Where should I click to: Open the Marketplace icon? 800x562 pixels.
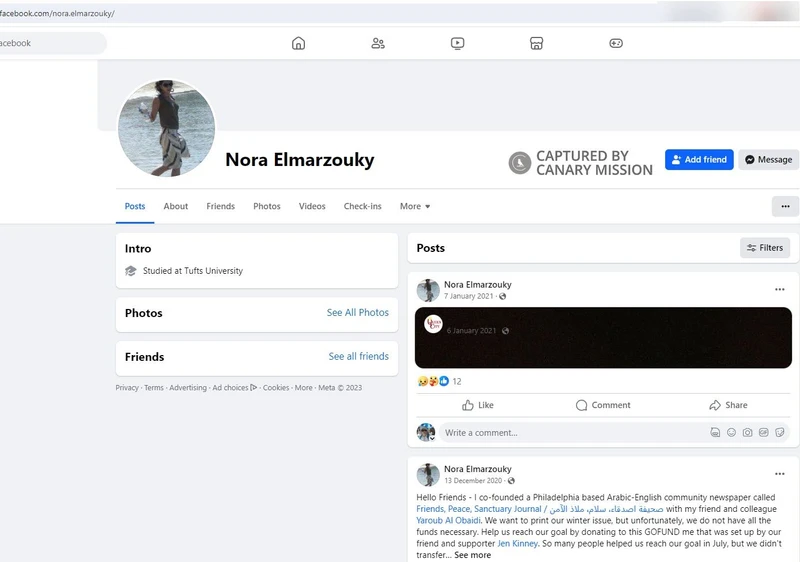click(536, 43)
